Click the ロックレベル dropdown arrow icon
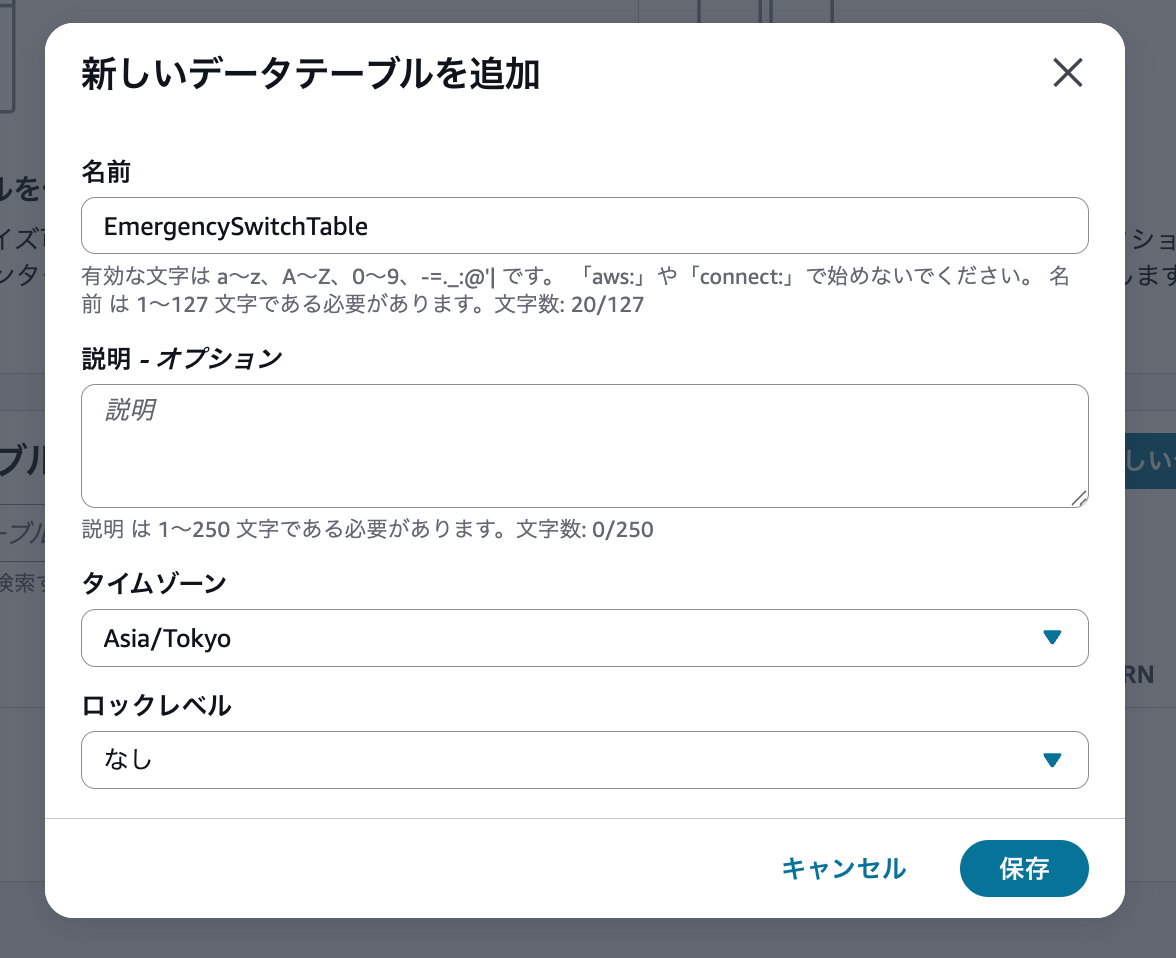 coord(1051,760)
